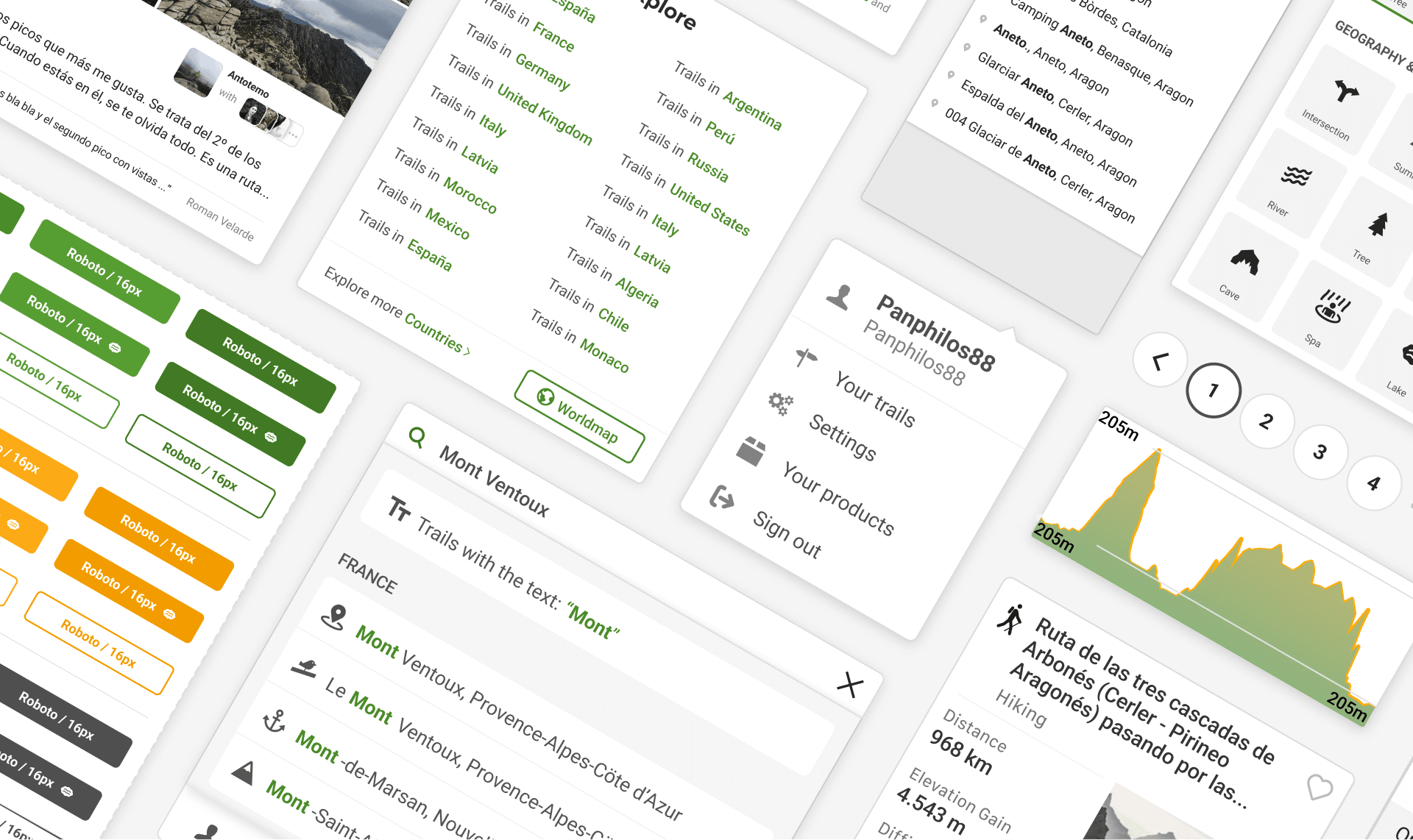Viewport: 1413px width, 840px height.
Task: Select Camping Aneto, Benasque, Aragon result
Action: [x=1102, y=52]
